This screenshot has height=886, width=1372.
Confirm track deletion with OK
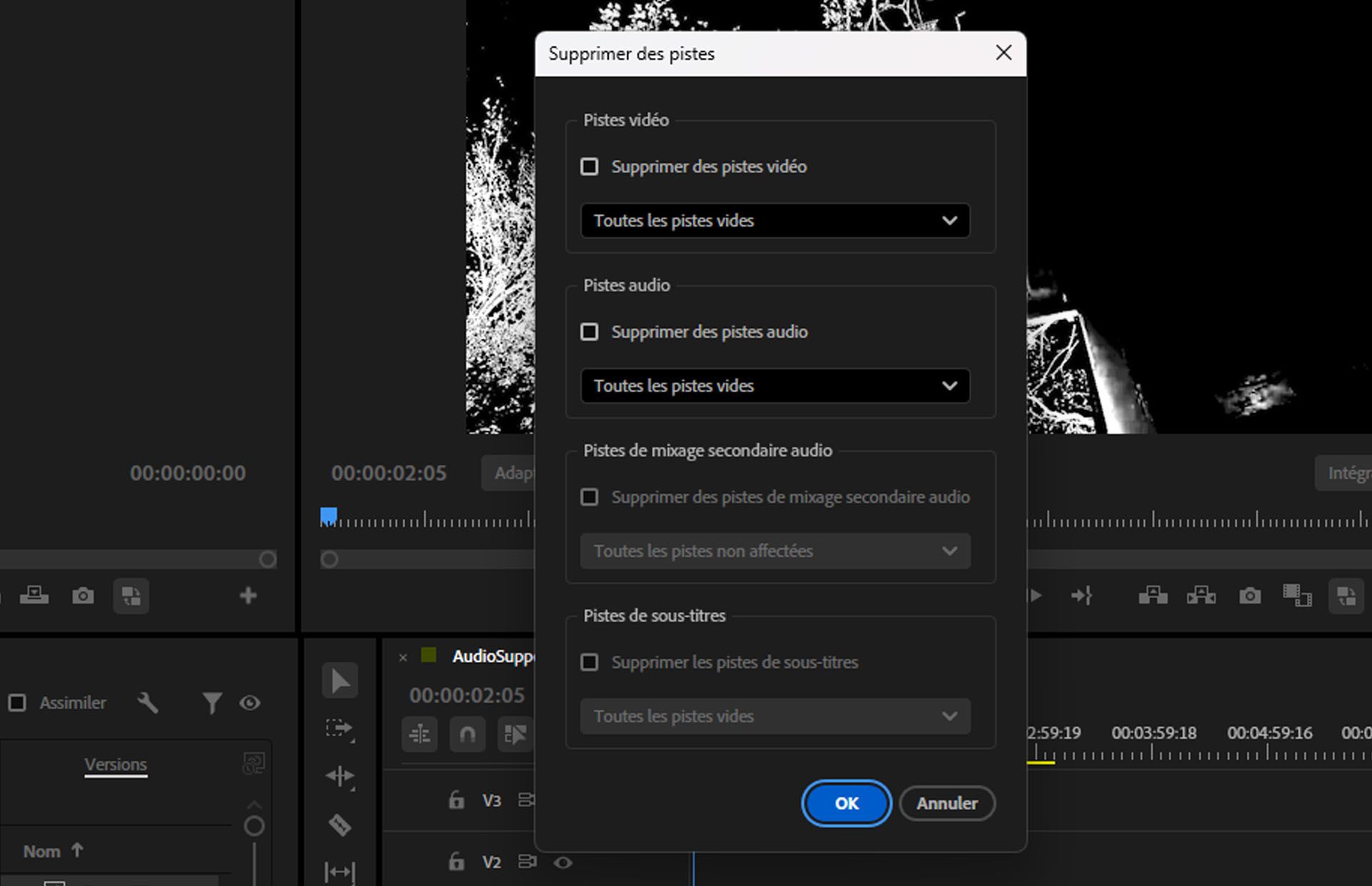tap(846, 803)
